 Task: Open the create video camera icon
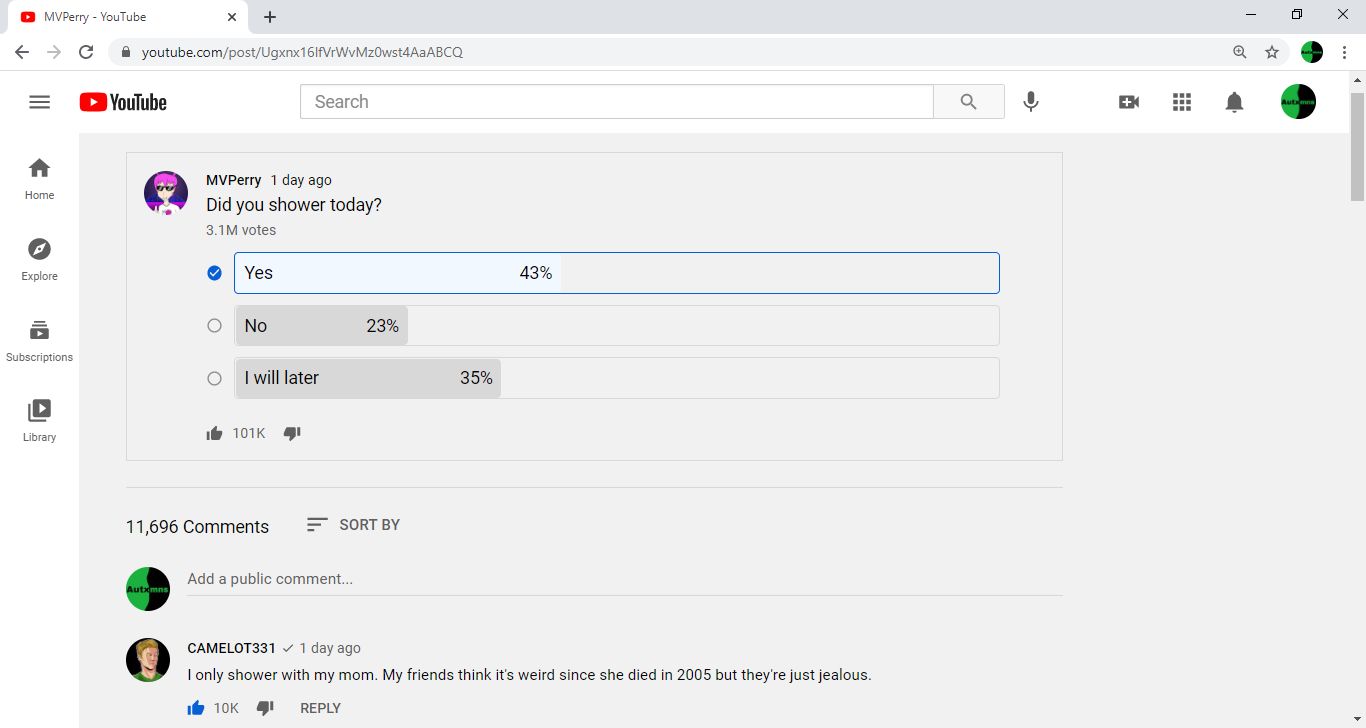tap(1129, 102)
